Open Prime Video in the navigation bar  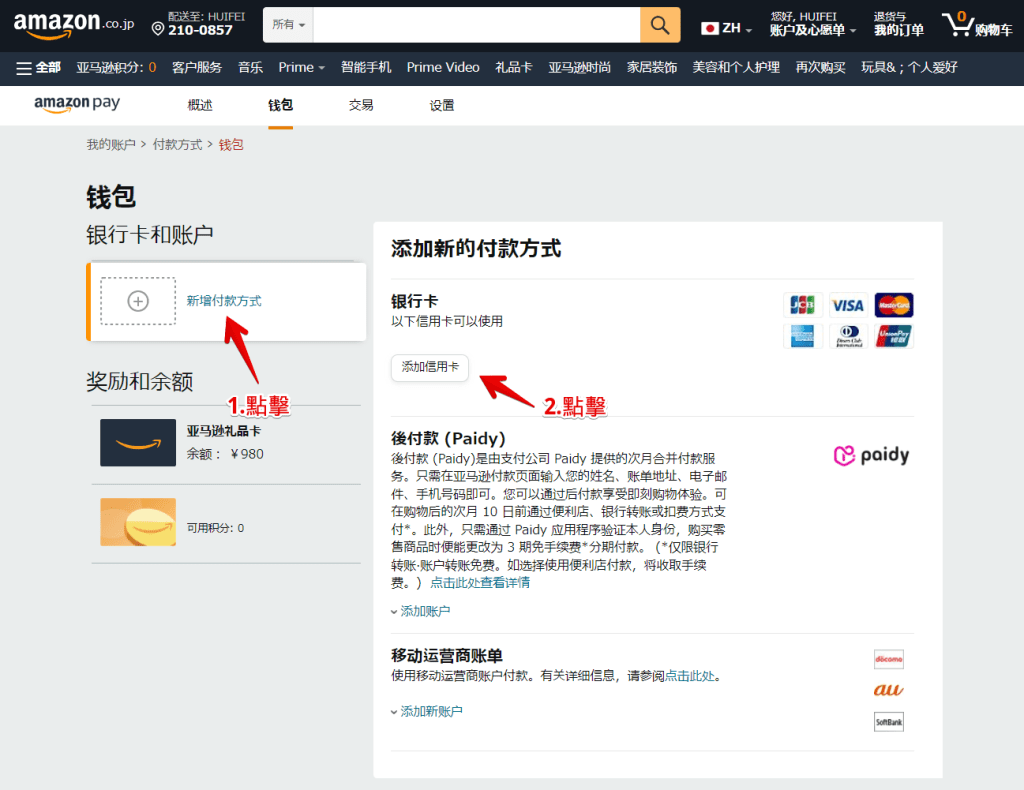coord(443,67)
